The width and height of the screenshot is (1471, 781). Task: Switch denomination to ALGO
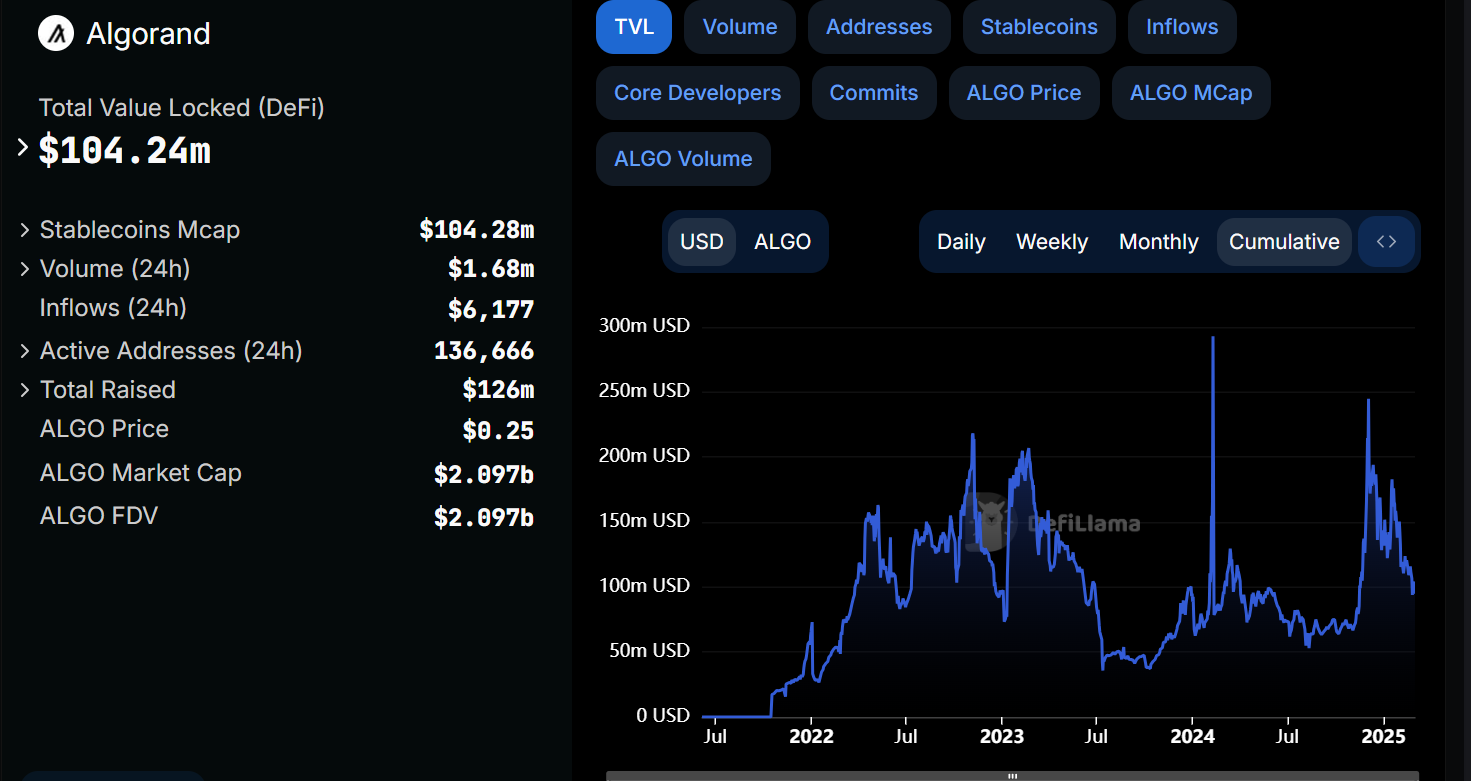782,242
